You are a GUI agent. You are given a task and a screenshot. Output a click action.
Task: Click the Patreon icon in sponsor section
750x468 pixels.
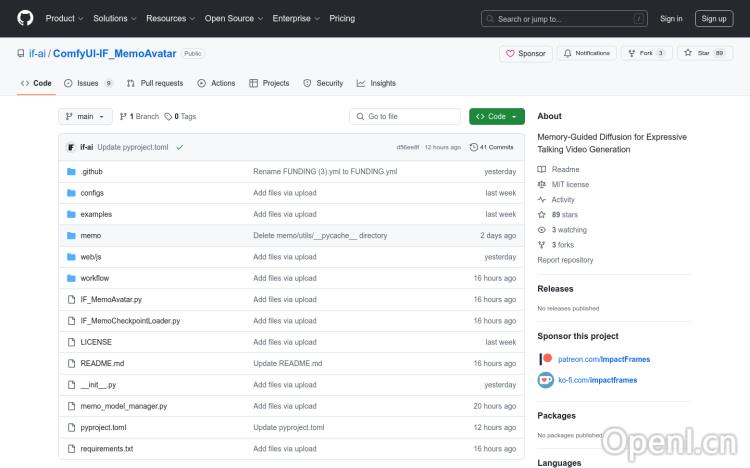click(546, 359)
